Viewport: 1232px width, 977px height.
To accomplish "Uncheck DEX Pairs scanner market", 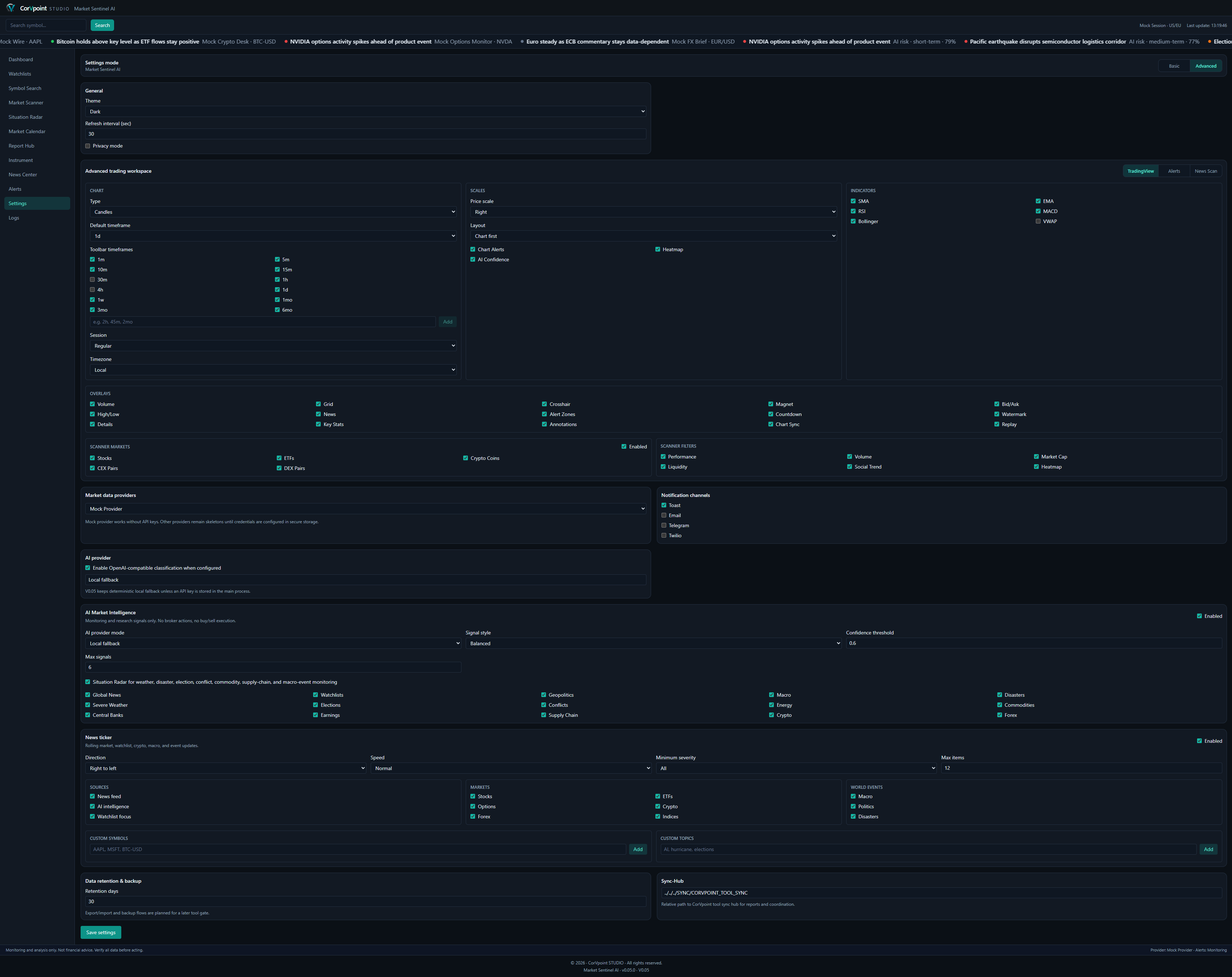I will pyautogui.click(x=279, y=468).
